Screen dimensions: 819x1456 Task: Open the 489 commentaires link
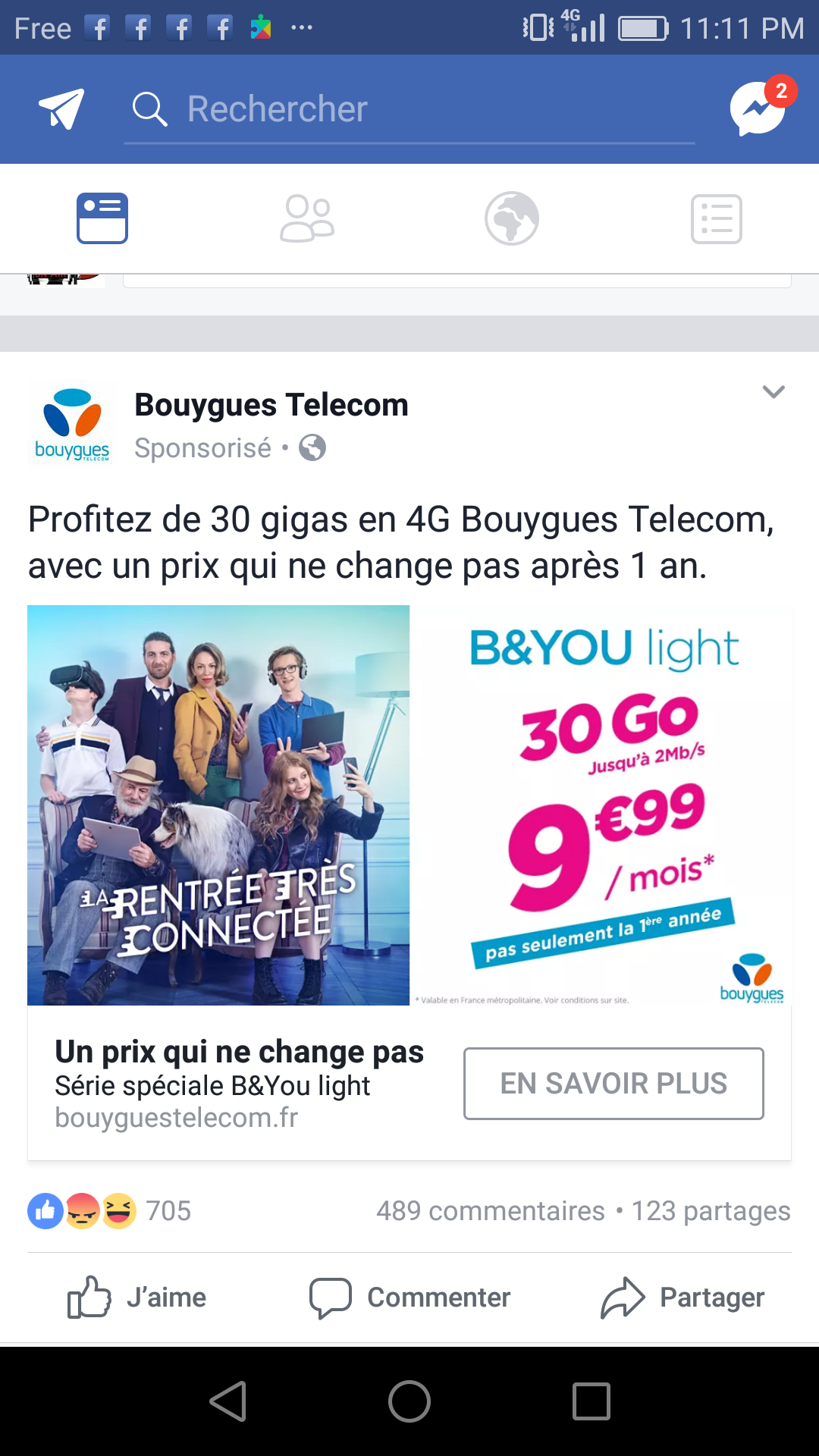(490, 1211)
